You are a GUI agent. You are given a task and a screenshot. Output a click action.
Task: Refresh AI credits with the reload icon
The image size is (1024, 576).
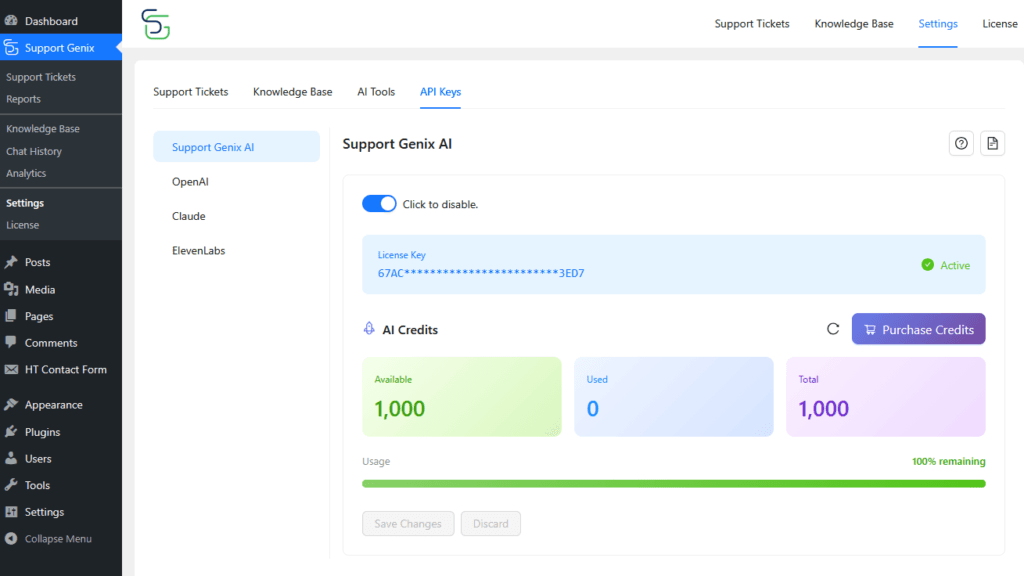click(832, 329)
